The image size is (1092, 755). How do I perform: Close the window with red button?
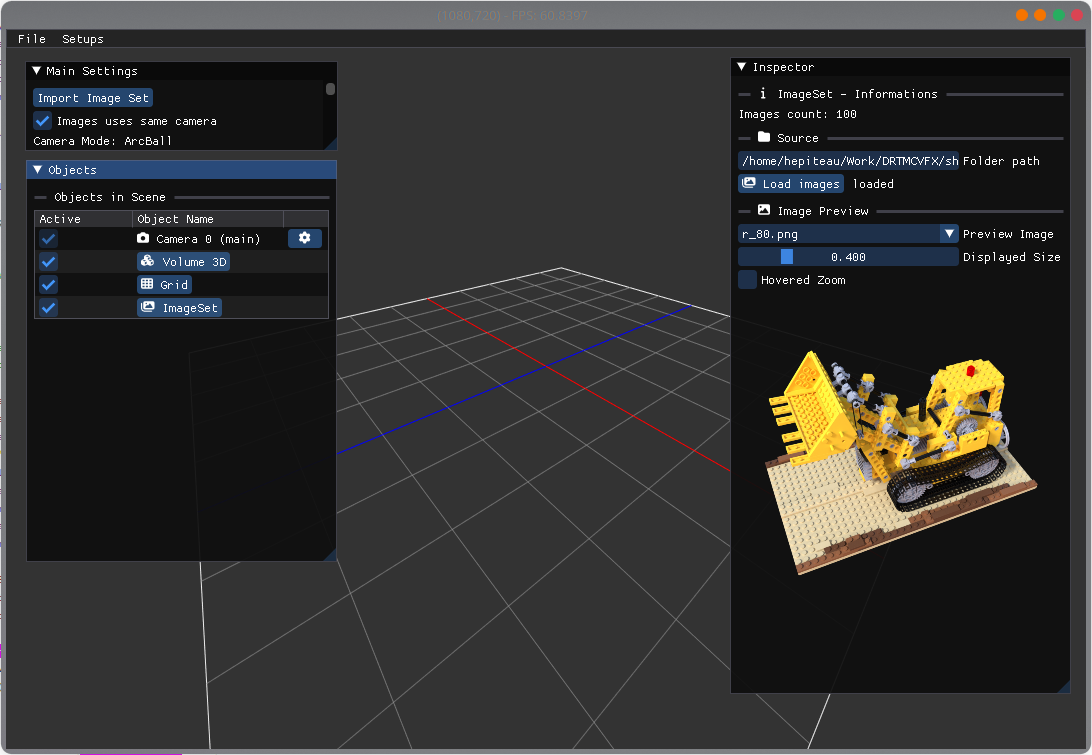tap(1078, 15)
